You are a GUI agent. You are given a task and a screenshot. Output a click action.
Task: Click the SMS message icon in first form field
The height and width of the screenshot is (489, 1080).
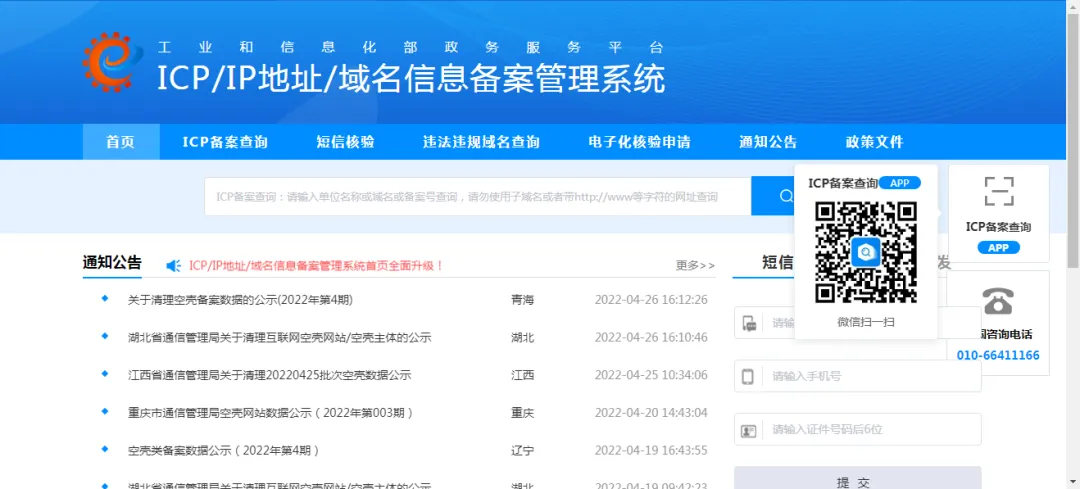tap(748, 323)
